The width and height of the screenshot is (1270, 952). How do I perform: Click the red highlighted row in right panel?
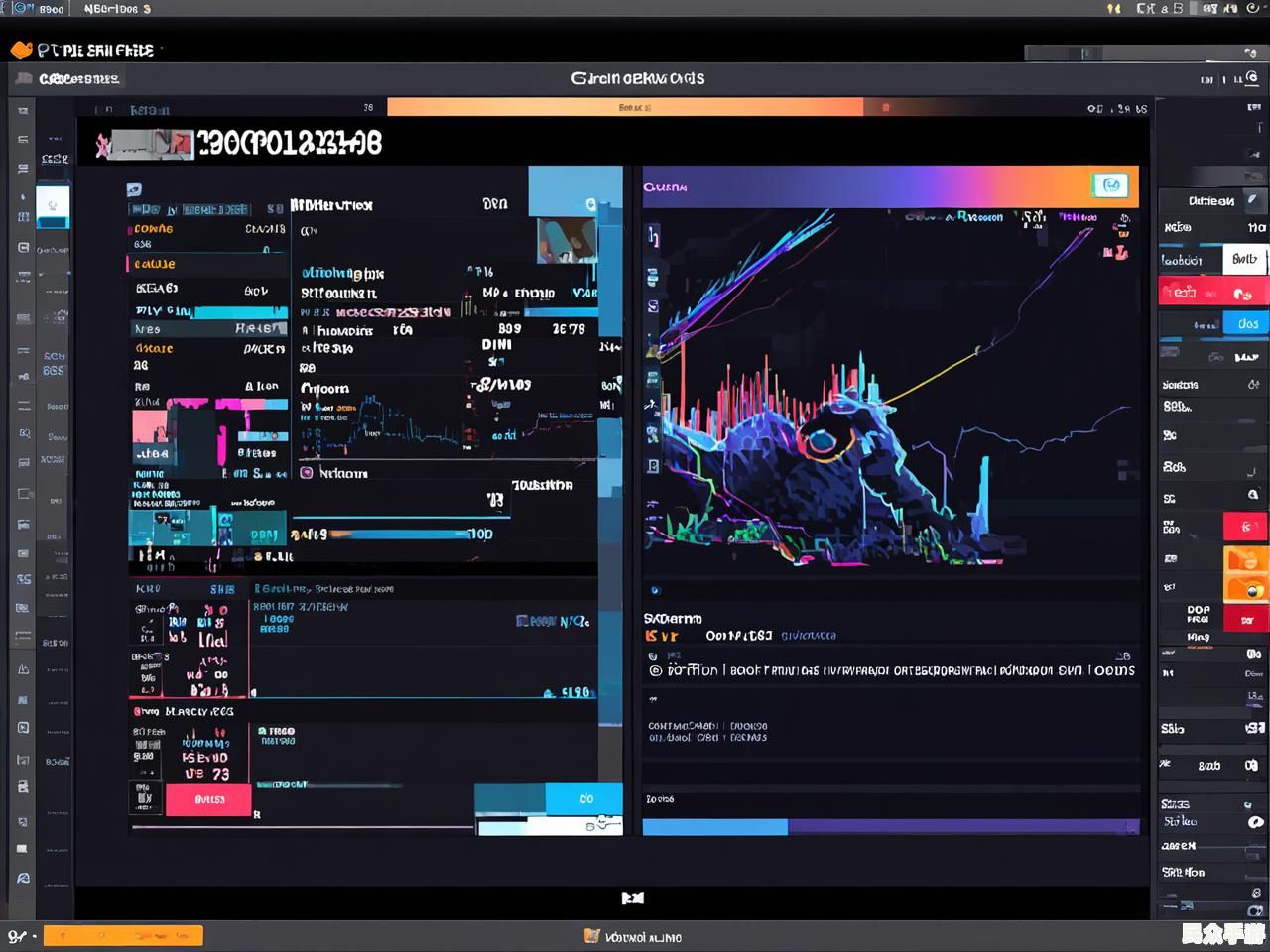1212,292
